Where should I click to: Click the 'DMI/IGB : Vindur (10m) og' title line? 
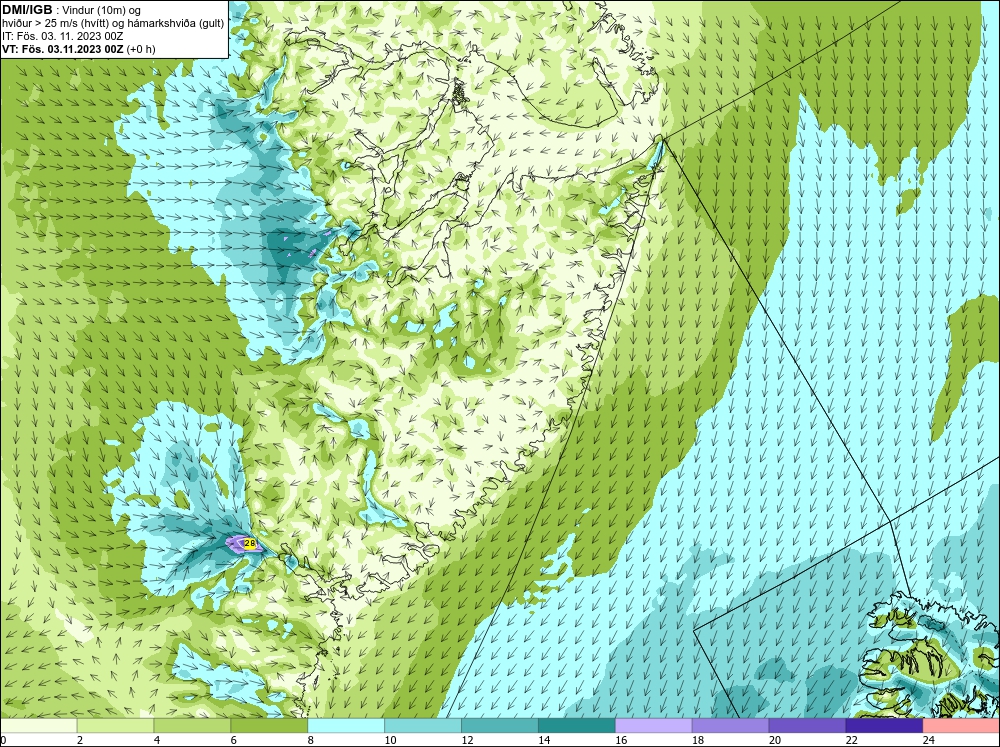(72, 10)
